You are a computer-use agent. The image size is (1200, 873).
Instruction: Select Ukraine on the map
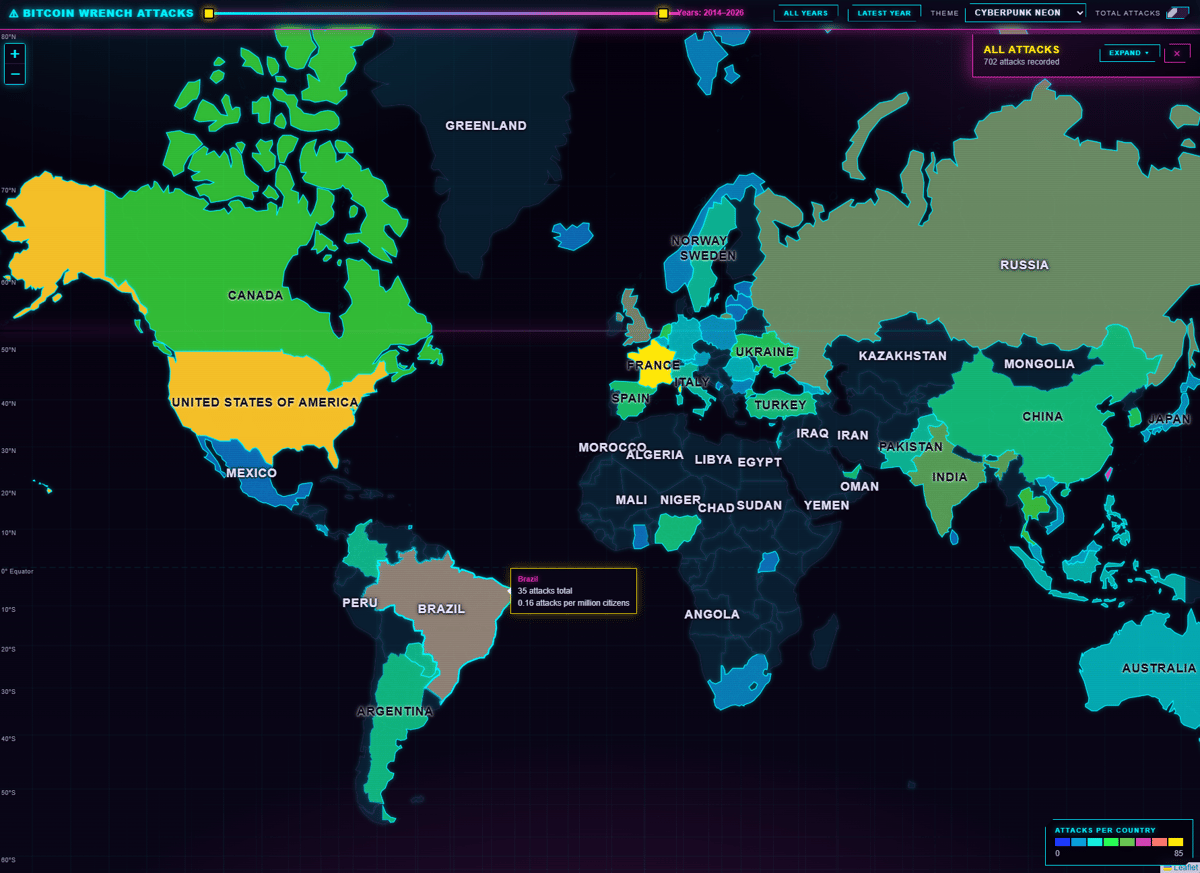(x=764, y=352)
